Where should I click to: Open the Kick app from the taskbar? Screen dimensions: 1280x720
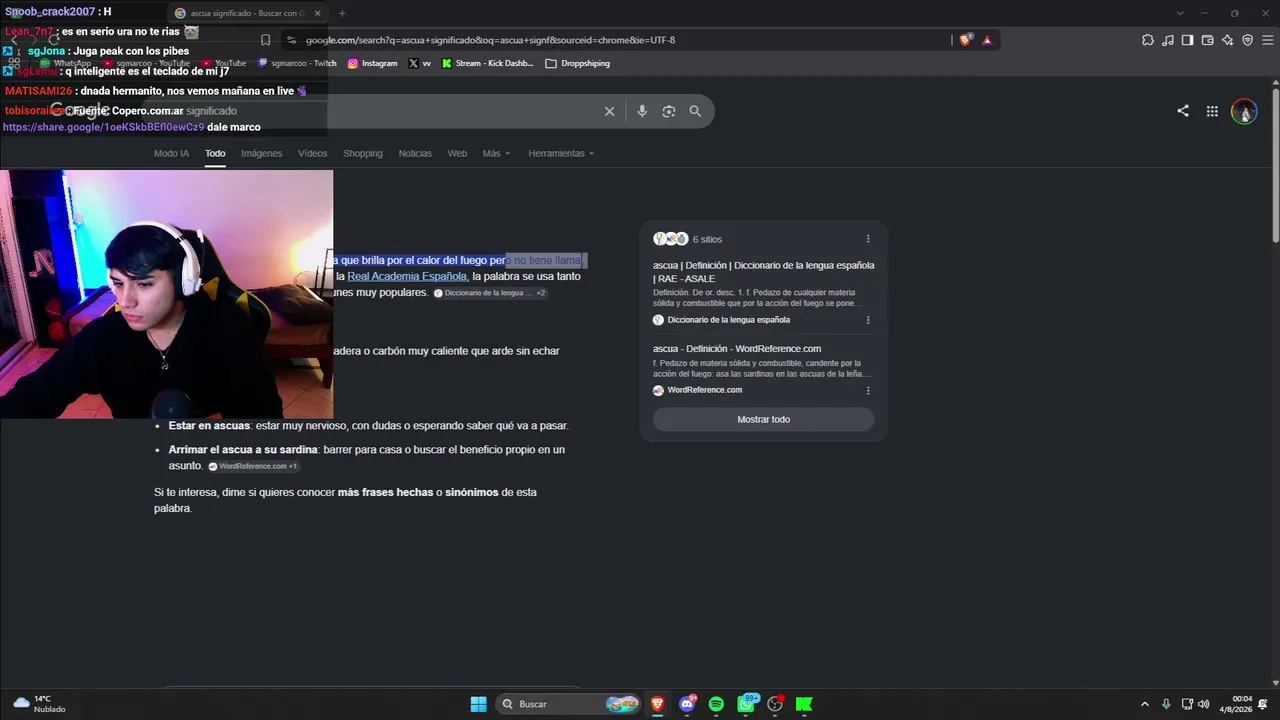(x=804, y=704)
